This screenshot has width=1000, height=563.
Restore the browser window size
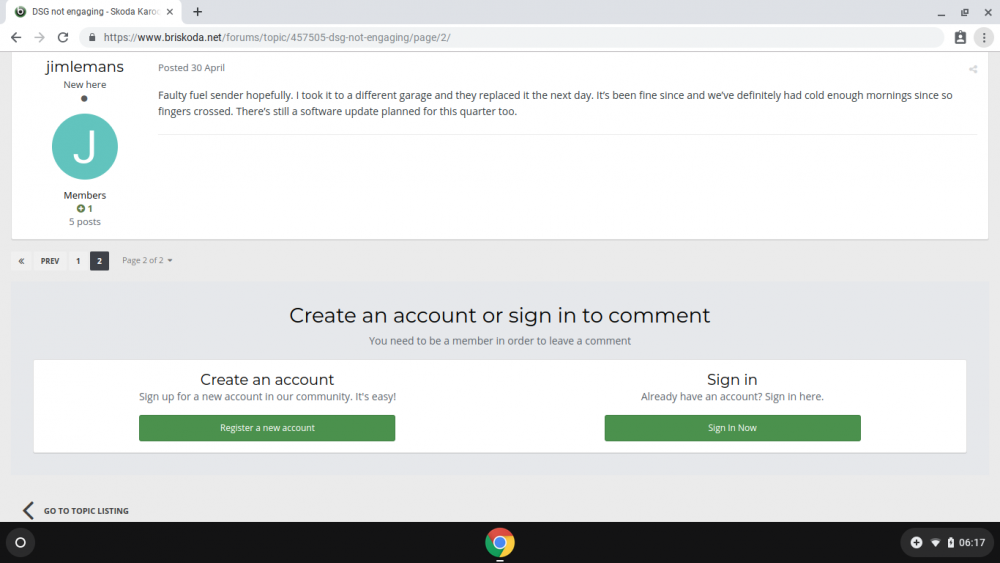965,12
